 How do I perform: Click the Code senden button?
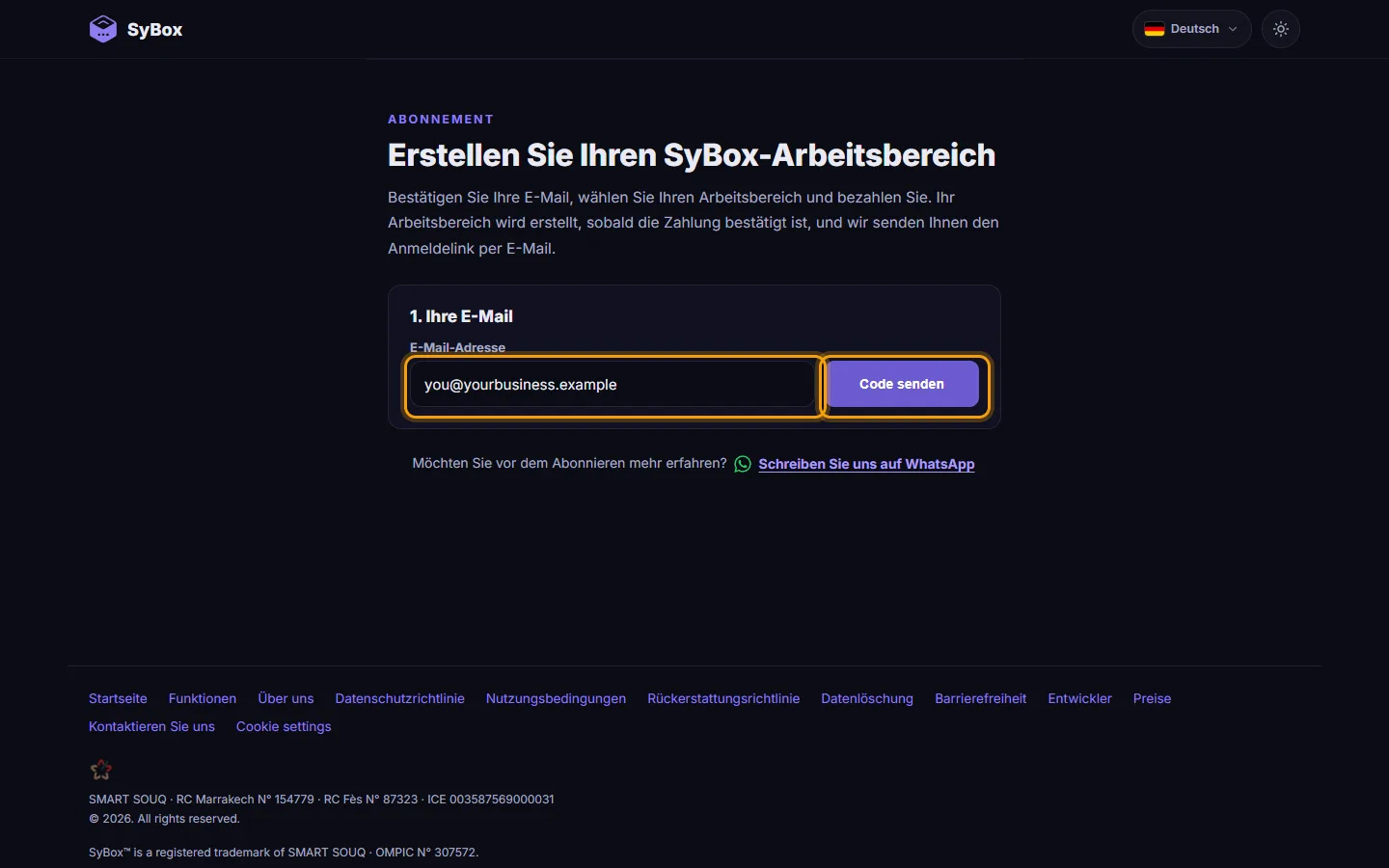pos(902,384)
